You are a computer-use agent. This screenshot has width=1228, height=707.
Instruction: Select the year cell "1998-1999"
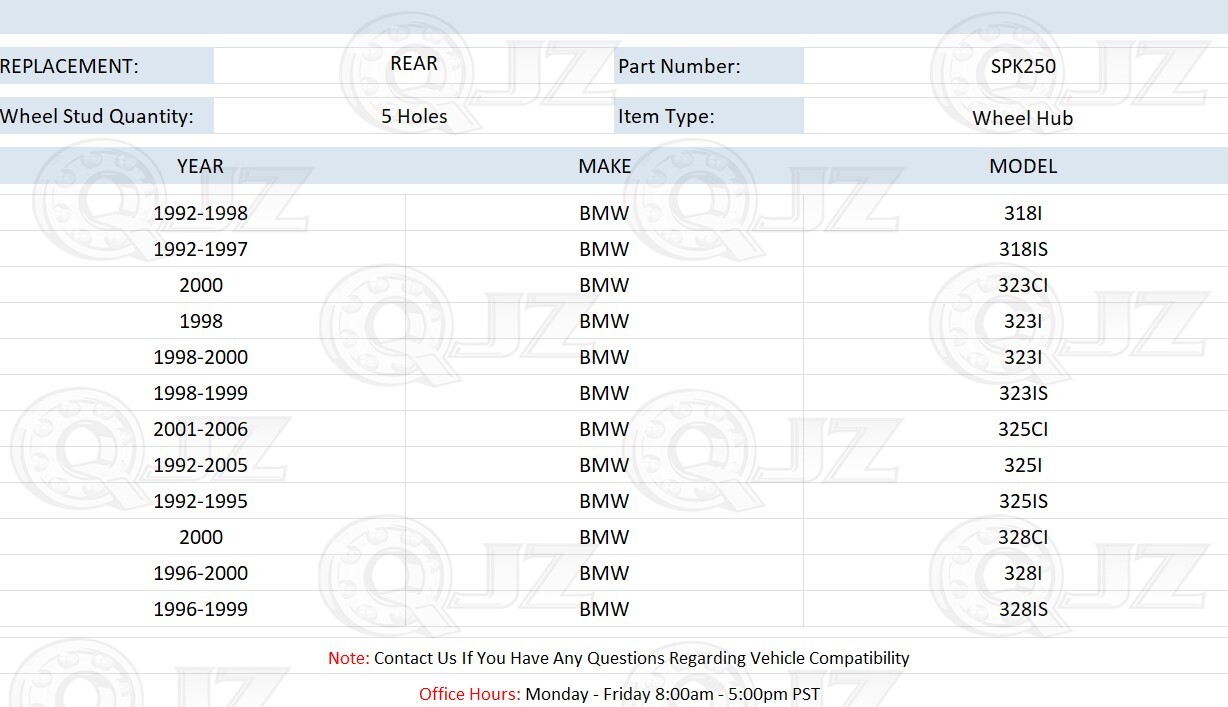click(200, 393)
